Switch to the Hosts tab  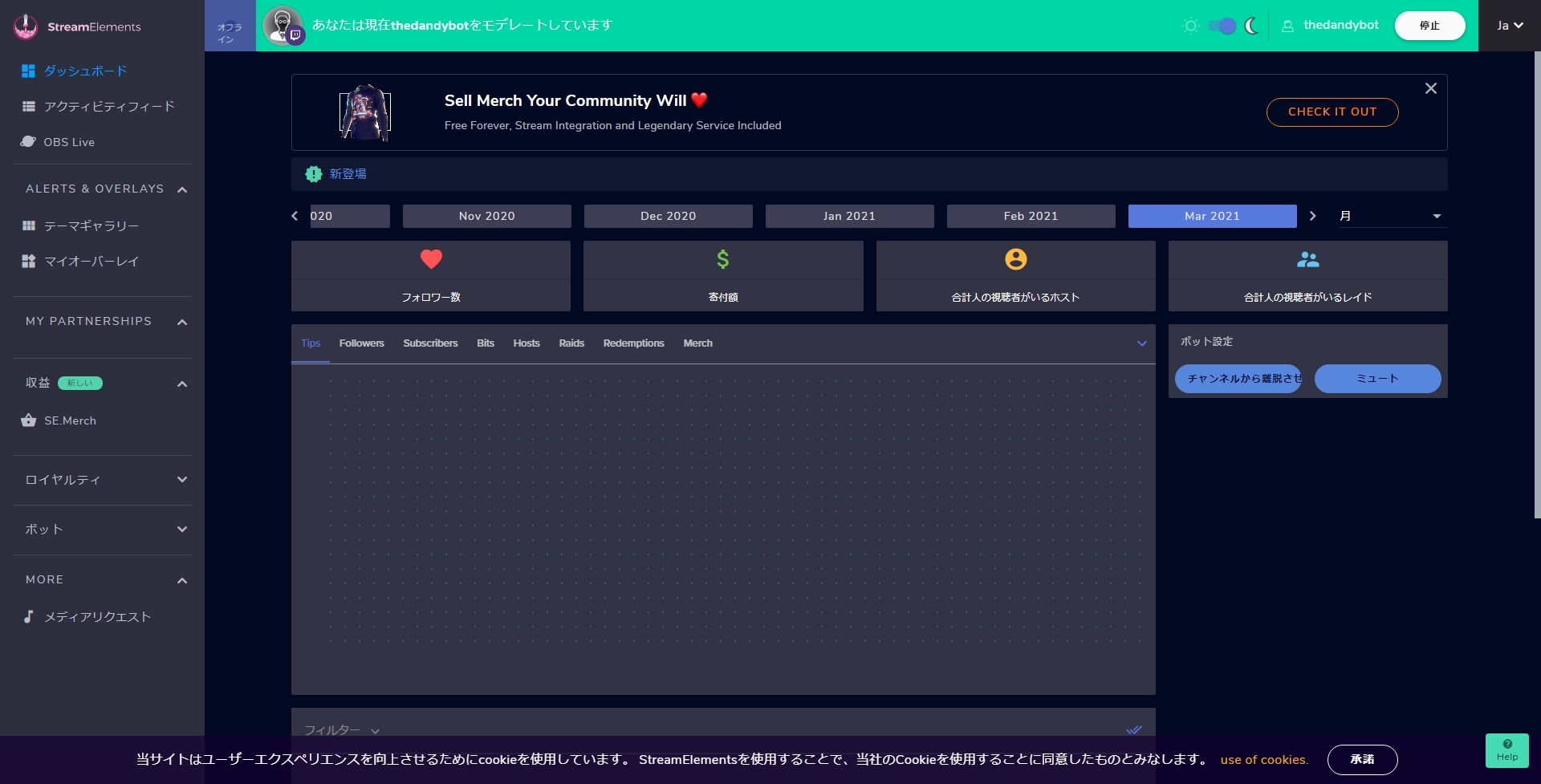pos(527,343)
